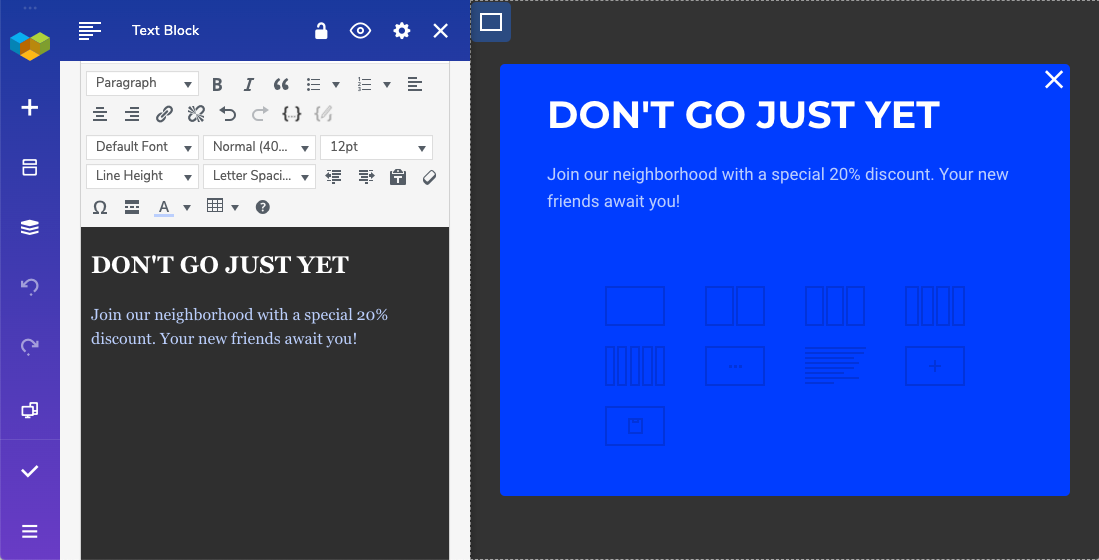Insert a blockquote

(x=281, y=84)
